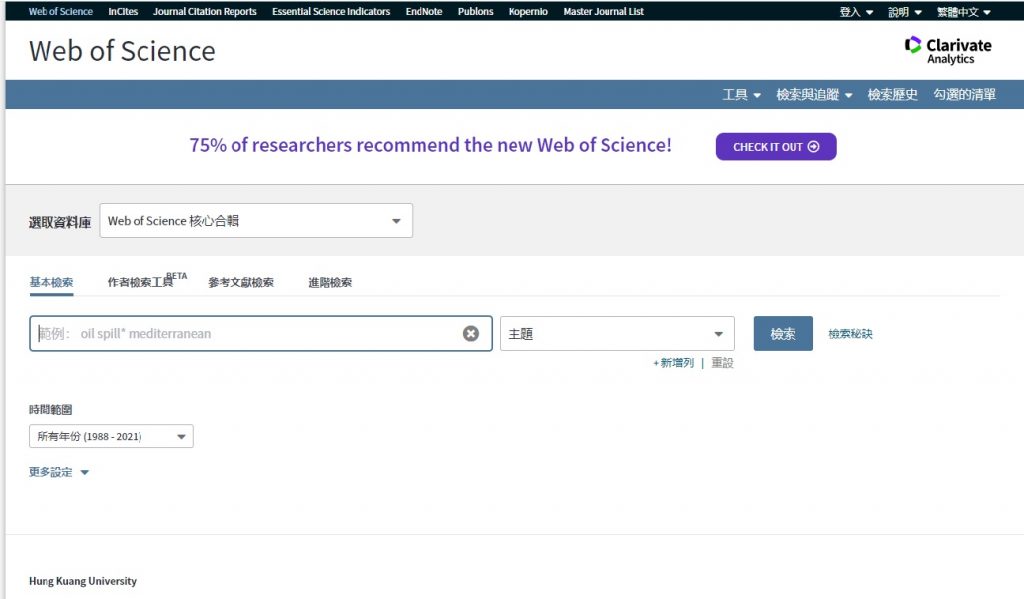
Task: Click the 檢索 search button
Action: coord(783,334)
